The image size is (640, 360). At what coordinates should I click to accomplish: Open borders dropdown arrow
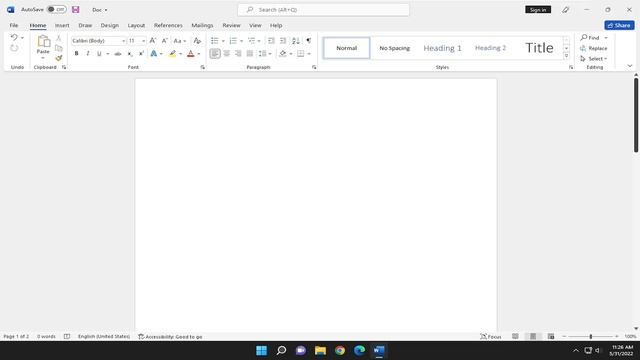tap(309, 54)
